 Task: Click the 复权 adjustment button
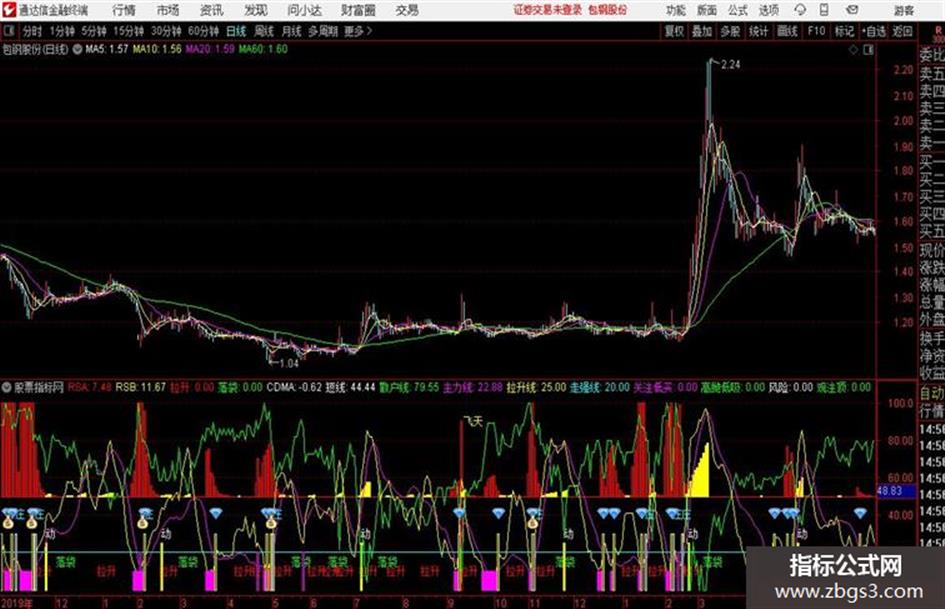pyautogui.click(x=674, y=31)
